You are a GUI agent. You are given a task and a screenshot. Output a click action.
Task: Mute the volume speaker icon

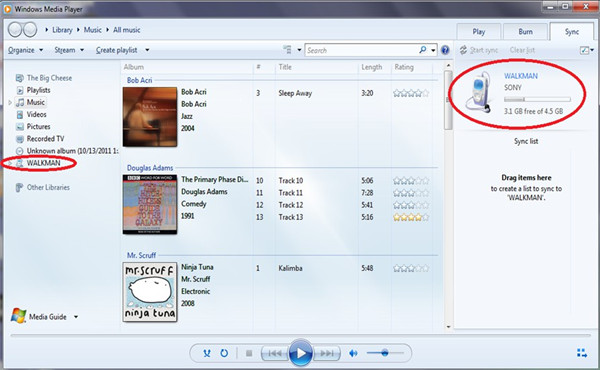(353, 353)
